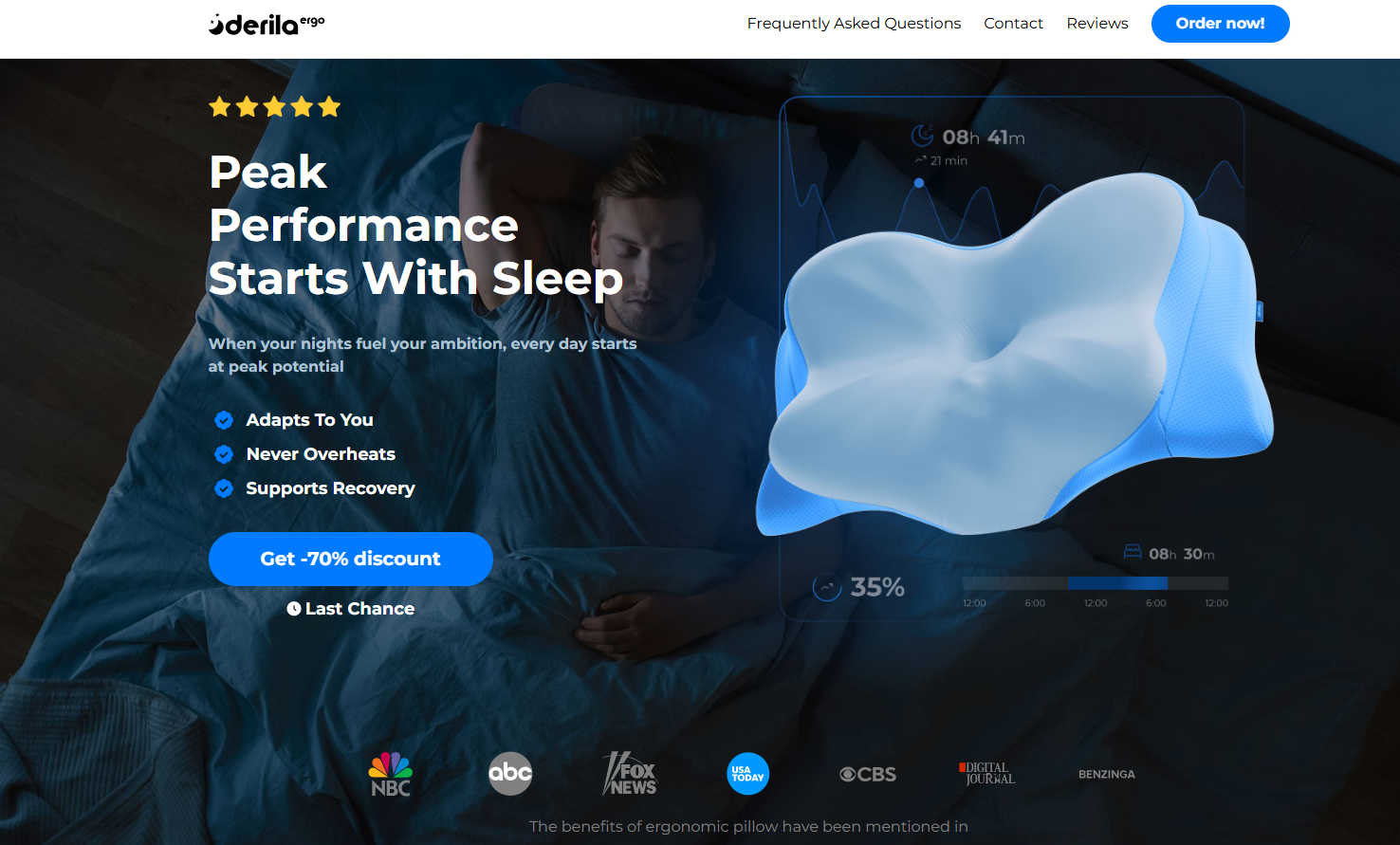Click the moon sleep-duration icon
Viewport: 1400px width, 845px height.
[x=922, y=136]
